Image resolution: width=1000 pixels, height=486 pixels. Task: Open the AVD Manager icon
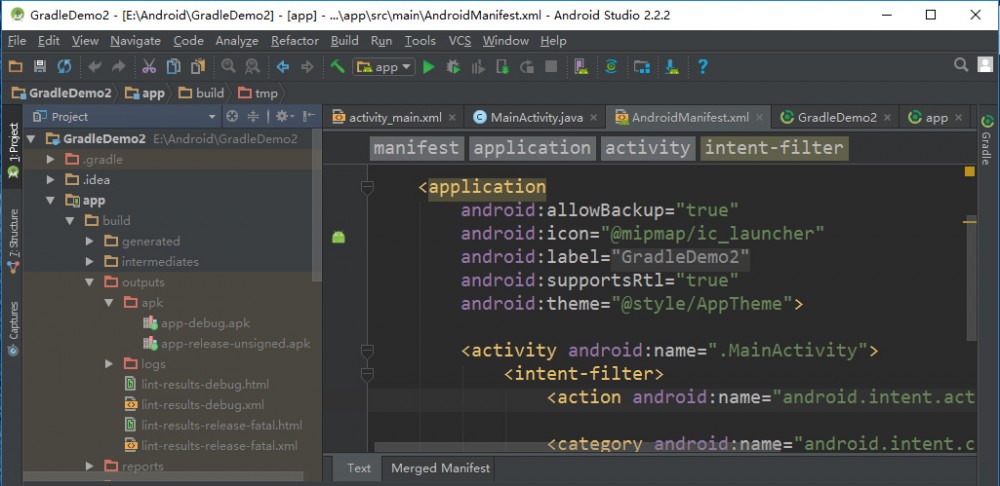pos(581,66)
